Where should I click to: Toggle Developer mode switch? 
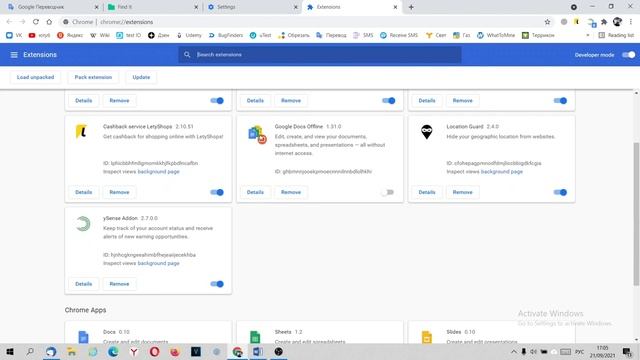click(629, 55)
